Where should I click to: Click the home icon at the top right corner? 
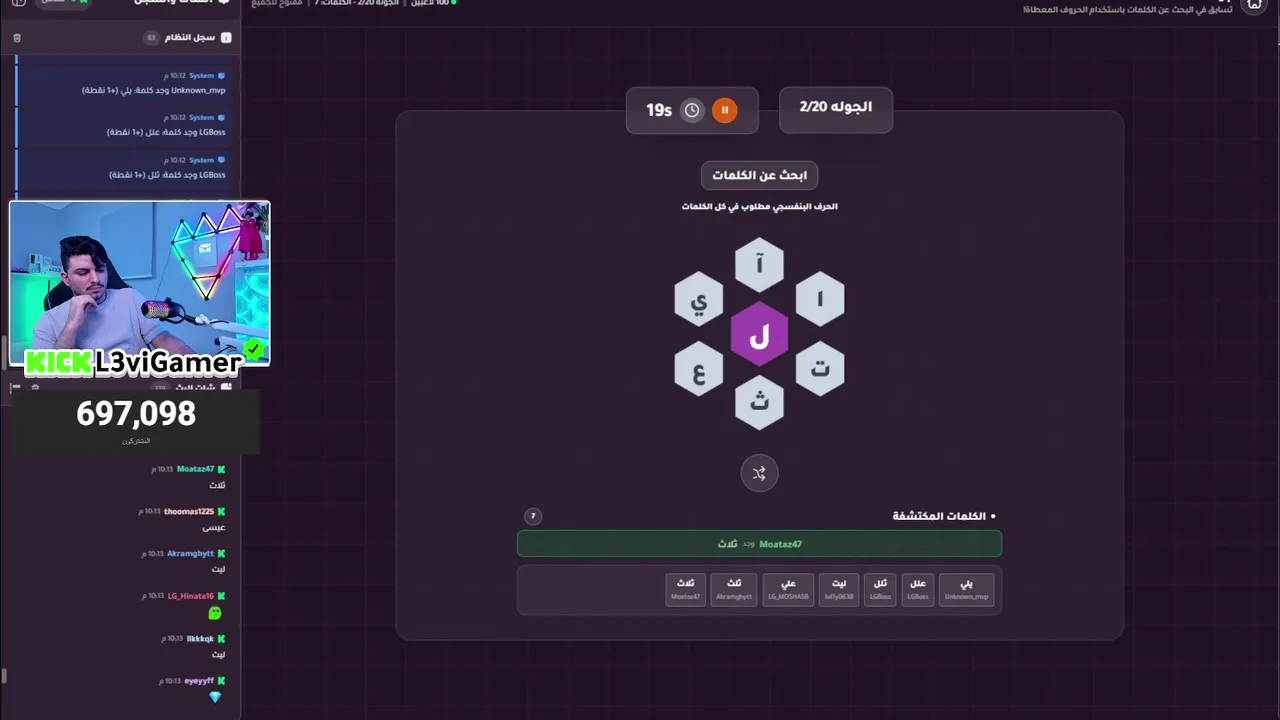click(x=1255, y=4)
